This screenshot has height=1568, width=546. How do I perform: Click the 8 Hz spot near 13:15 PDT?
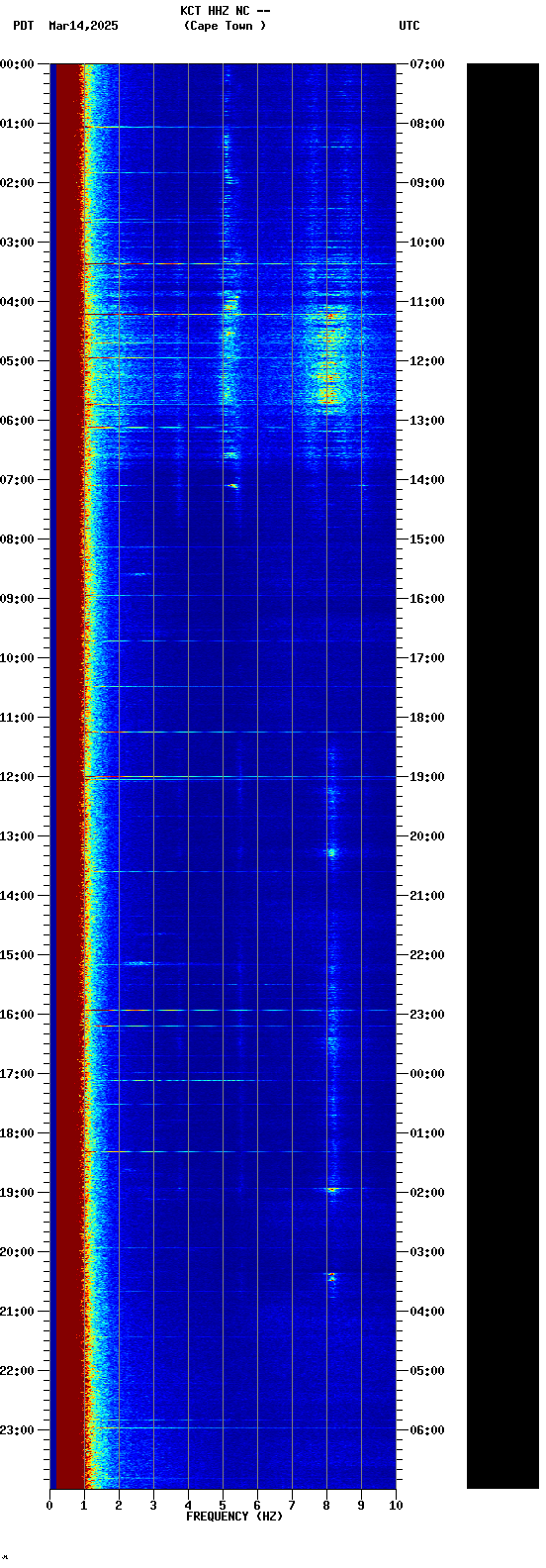332,851
